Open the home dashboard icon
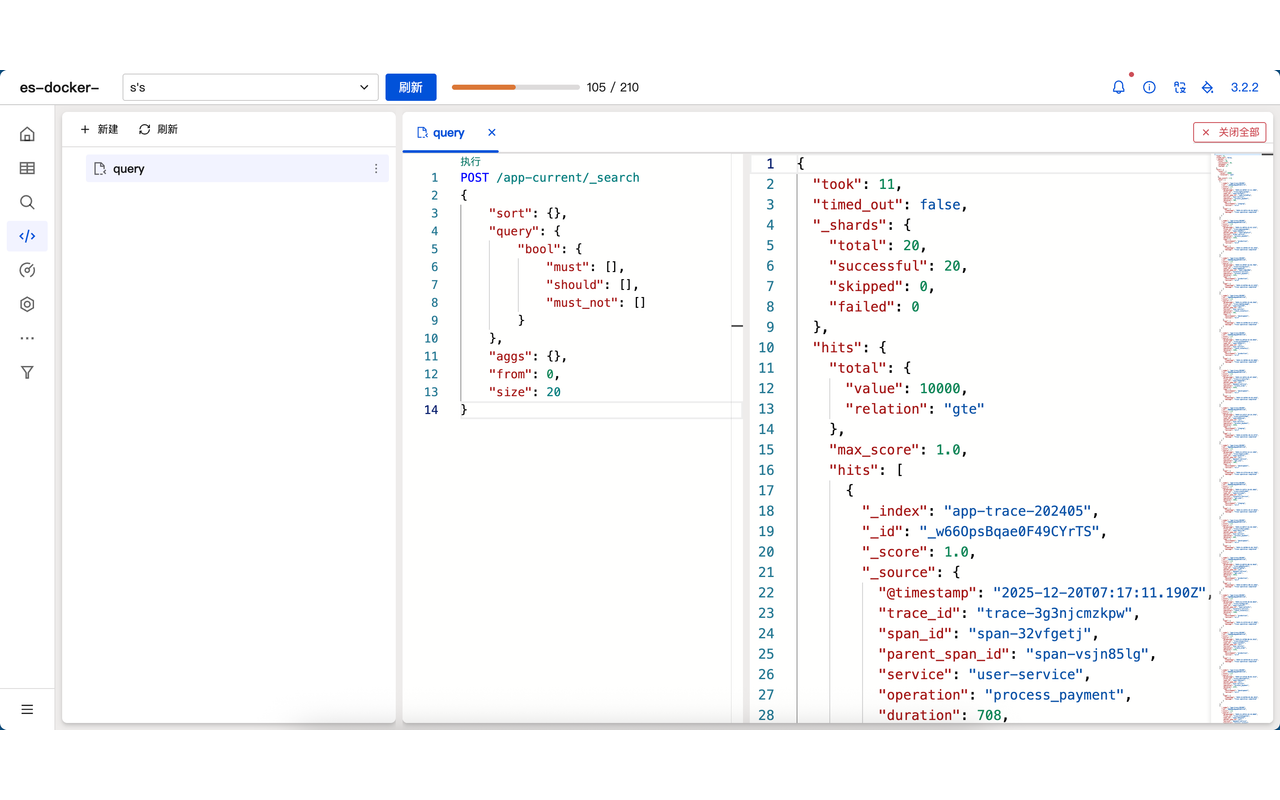This screenshot has height=800, width=1280. point(27,132)
